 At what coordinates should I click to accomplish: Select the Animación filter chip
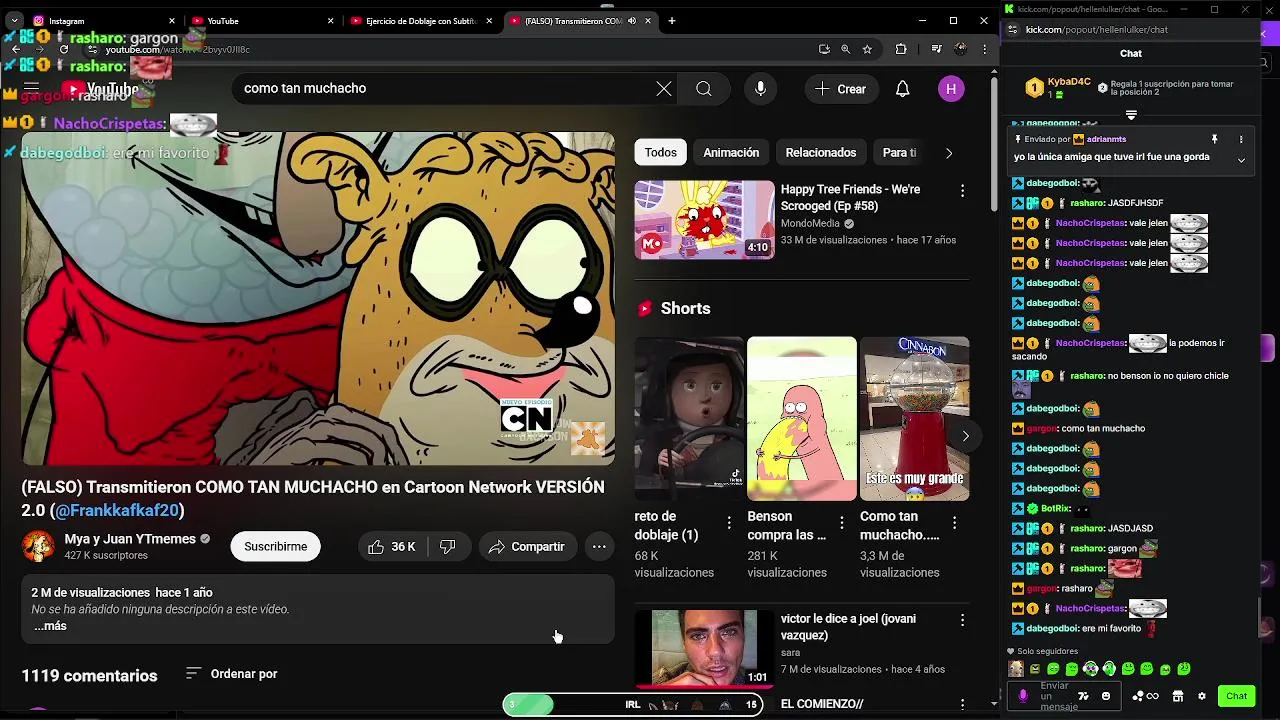(731, 152)
